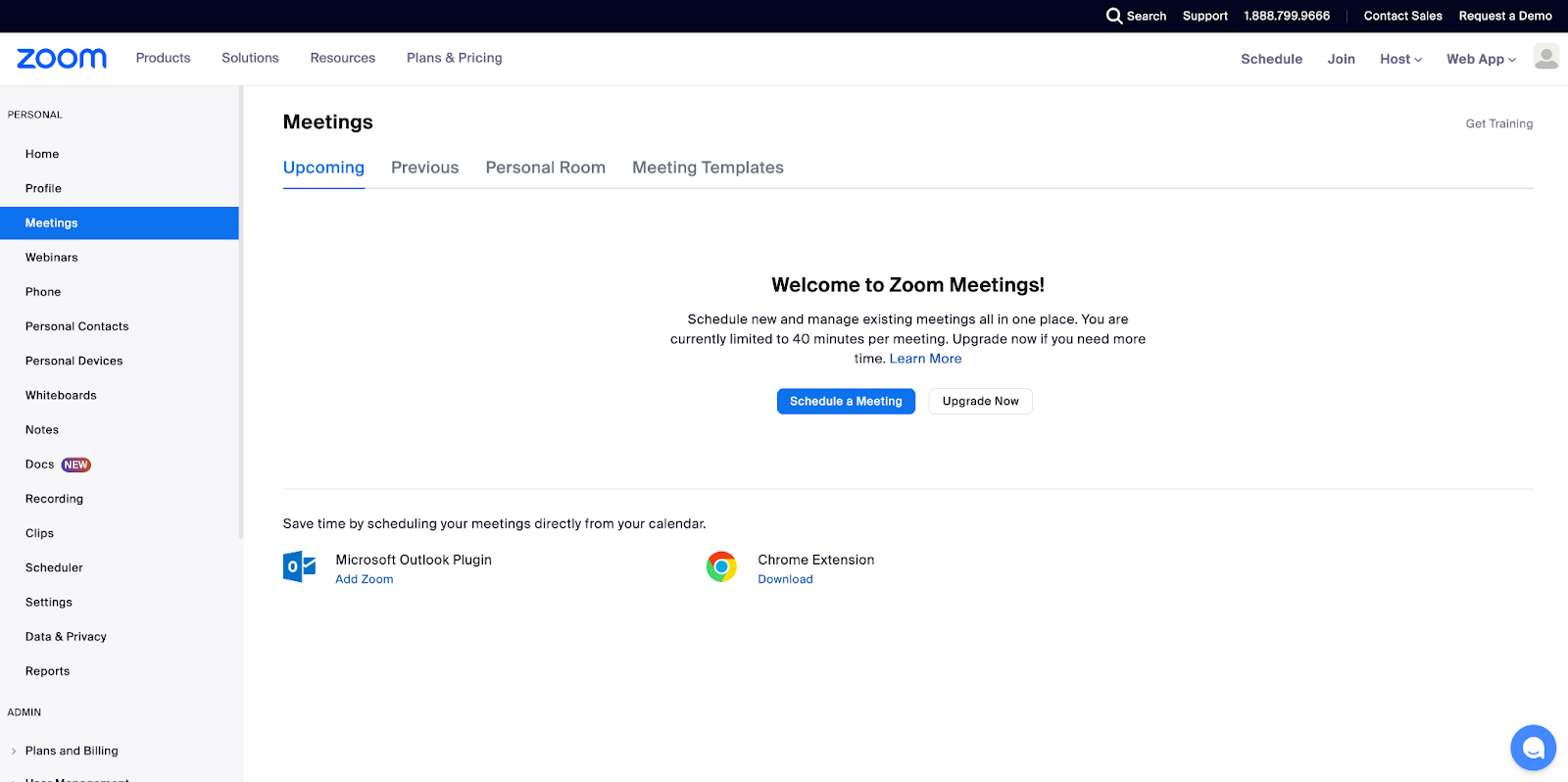Switch to the Previous tab
The height and width of the screenshot is (782, 1568).
(424, 168)
